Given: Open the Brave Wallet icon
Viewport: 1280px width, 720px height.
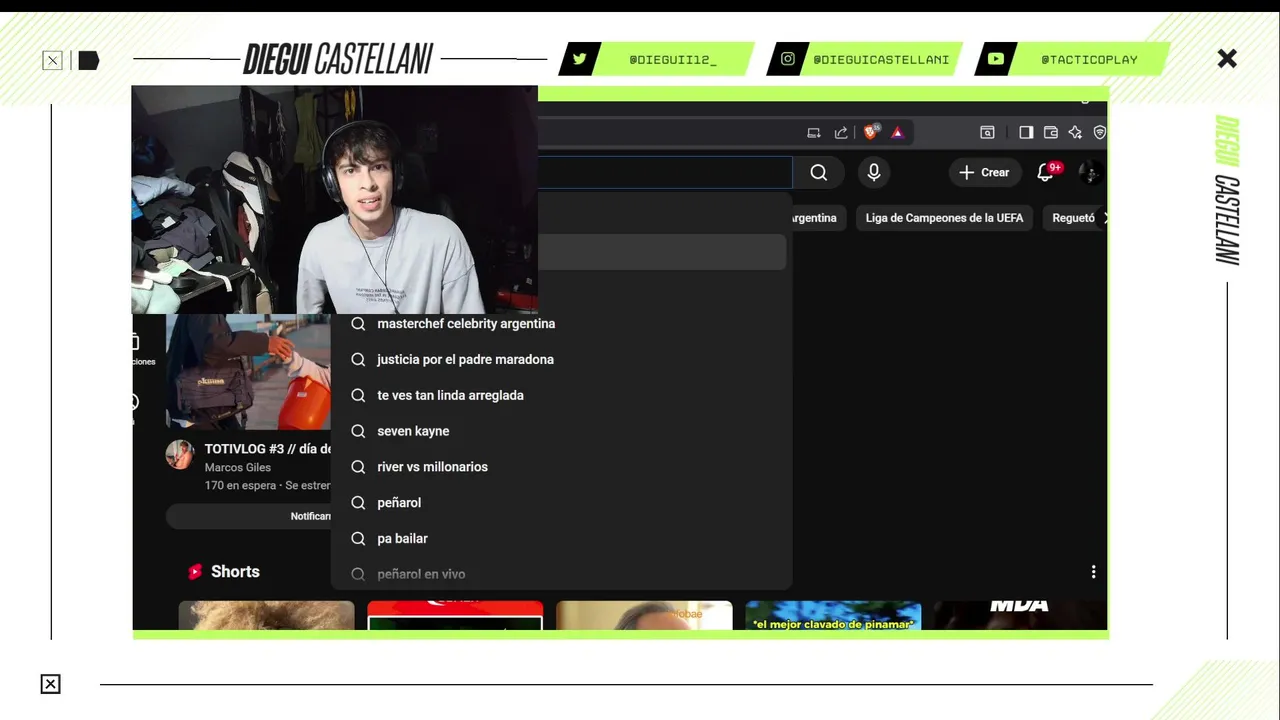Looking at the screenshot, I should [1051, 132].
